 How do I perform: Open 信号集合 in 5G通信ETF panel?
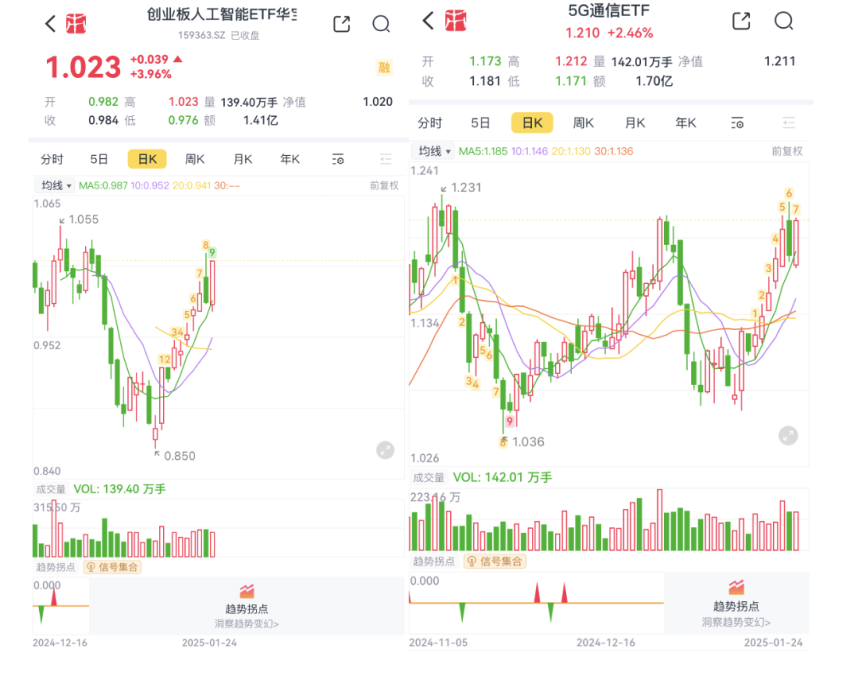coord(495,561)
